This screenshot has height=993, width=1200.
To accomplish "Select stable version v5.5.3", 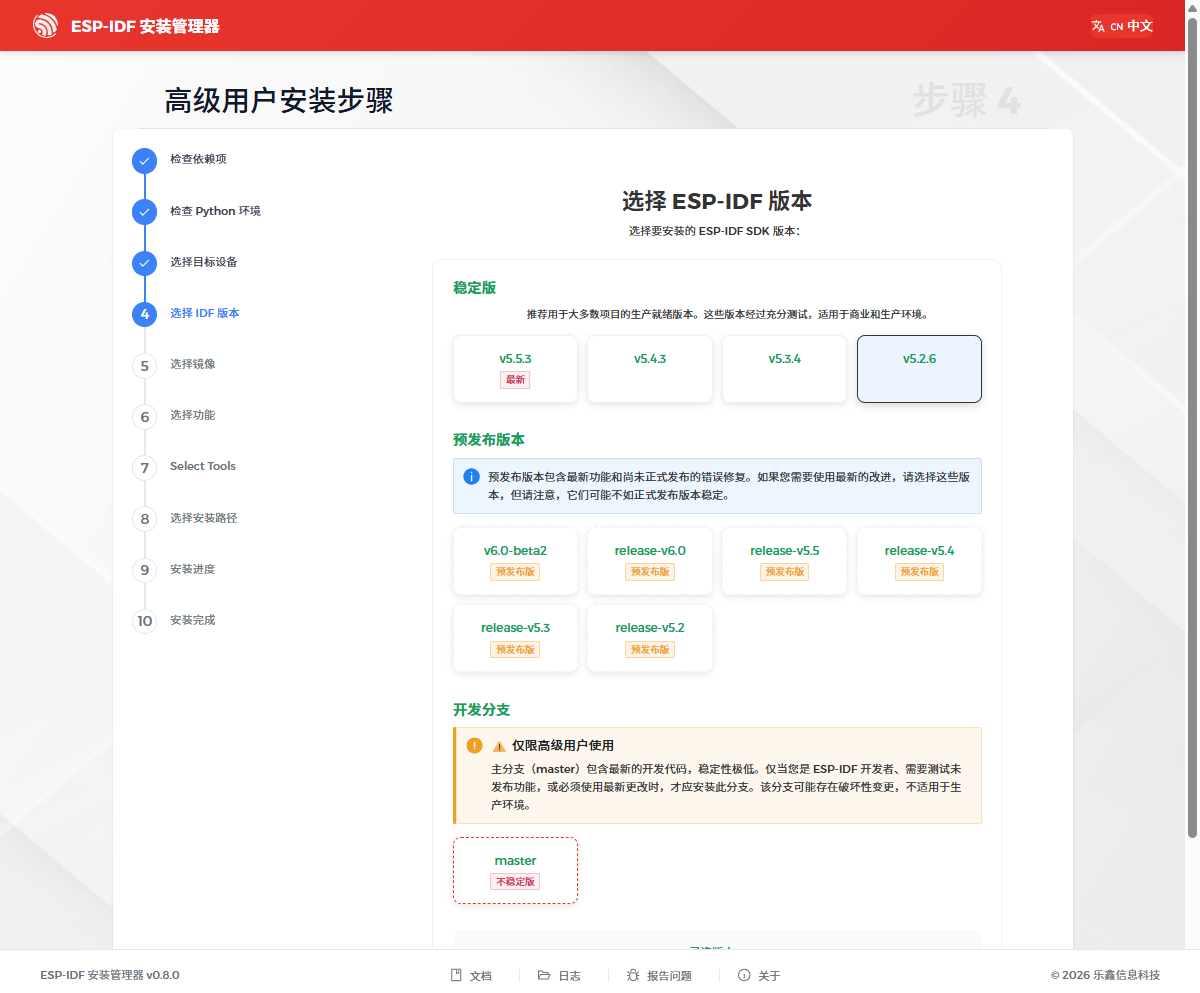I will [515, 369].
